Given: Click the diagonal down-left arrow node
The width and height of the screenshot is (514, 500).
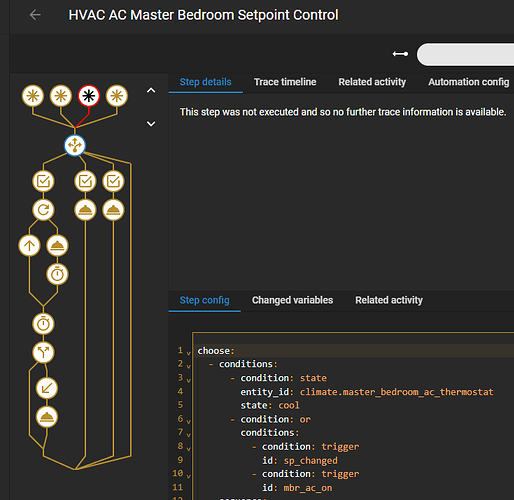Looking at the screenshot, I should (47, 388).
